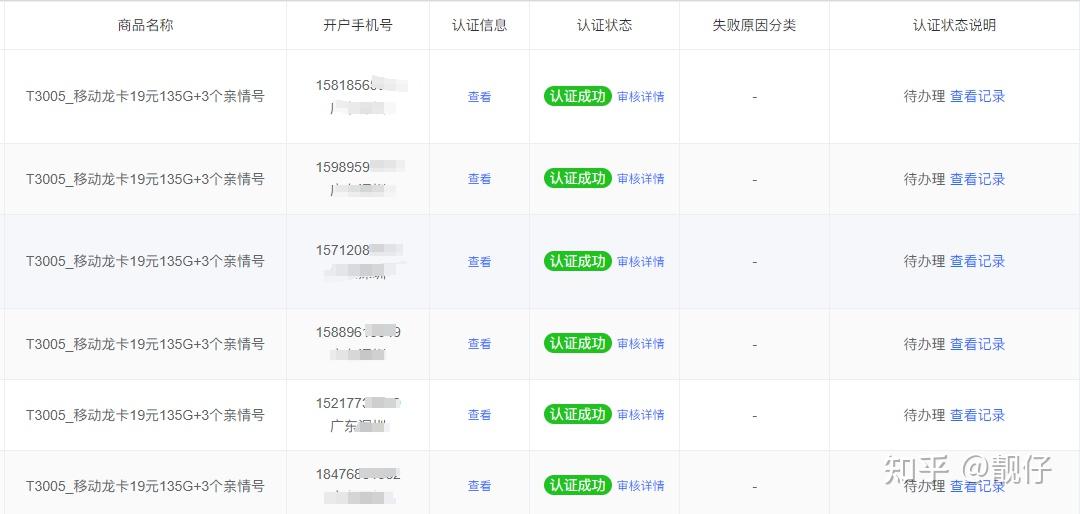Click 认证成功 badge in the 158896 row
Image resolution: width=1080 pixels, height=514 pixels.
tap(577, 343)
